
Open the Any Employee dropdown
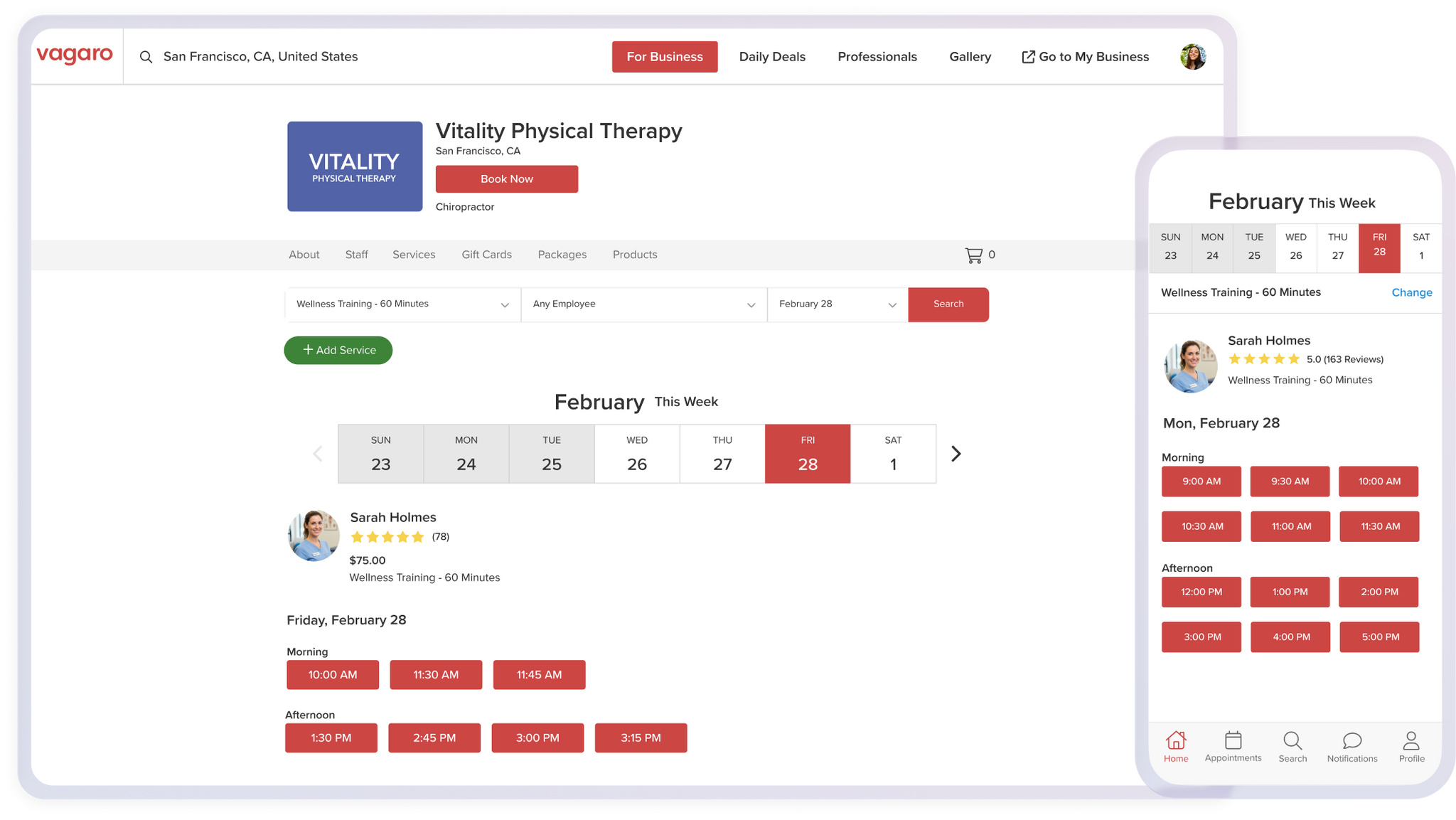coord(644,304)
